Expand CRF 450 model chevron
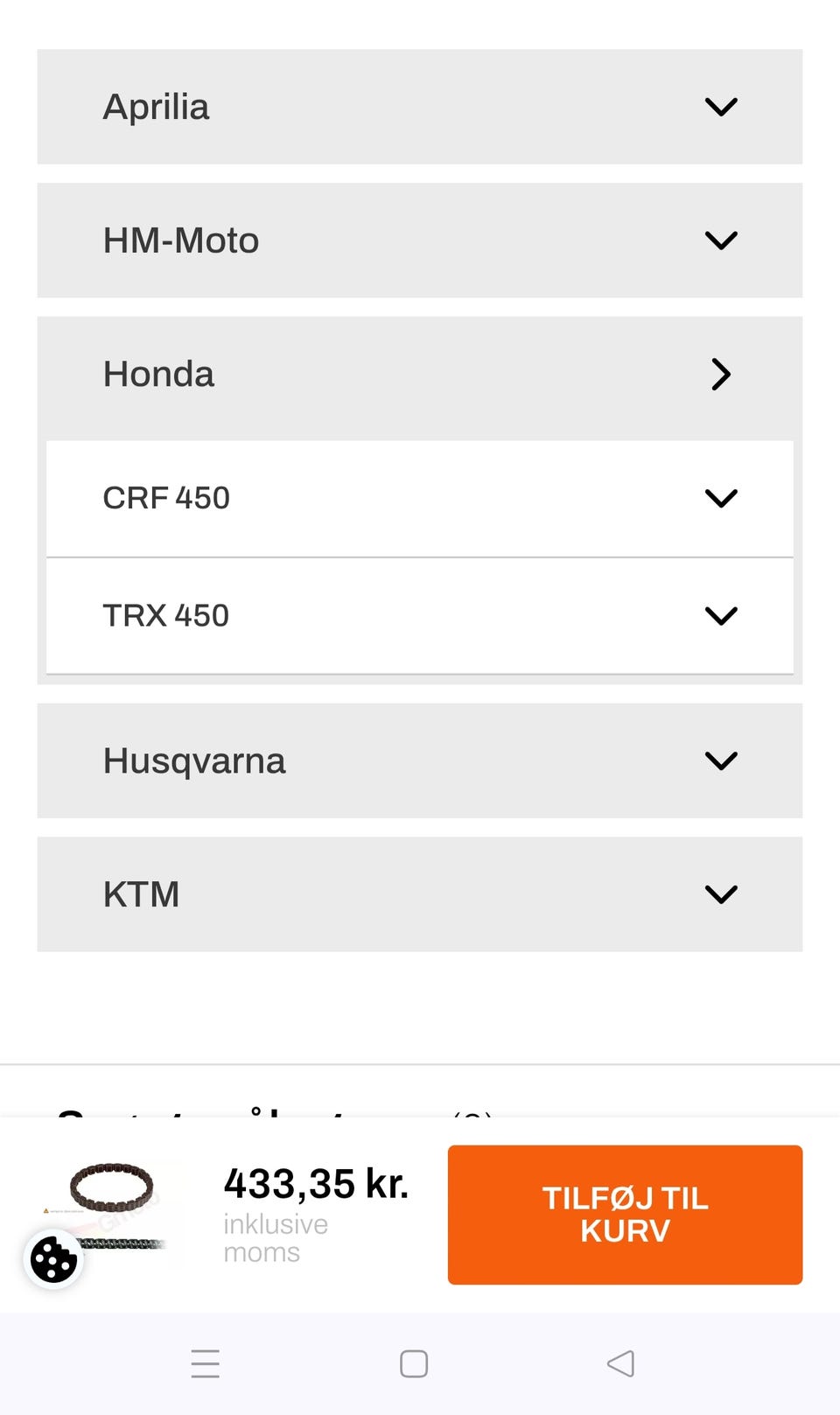 pyautogui.click(x=721, y=498)
